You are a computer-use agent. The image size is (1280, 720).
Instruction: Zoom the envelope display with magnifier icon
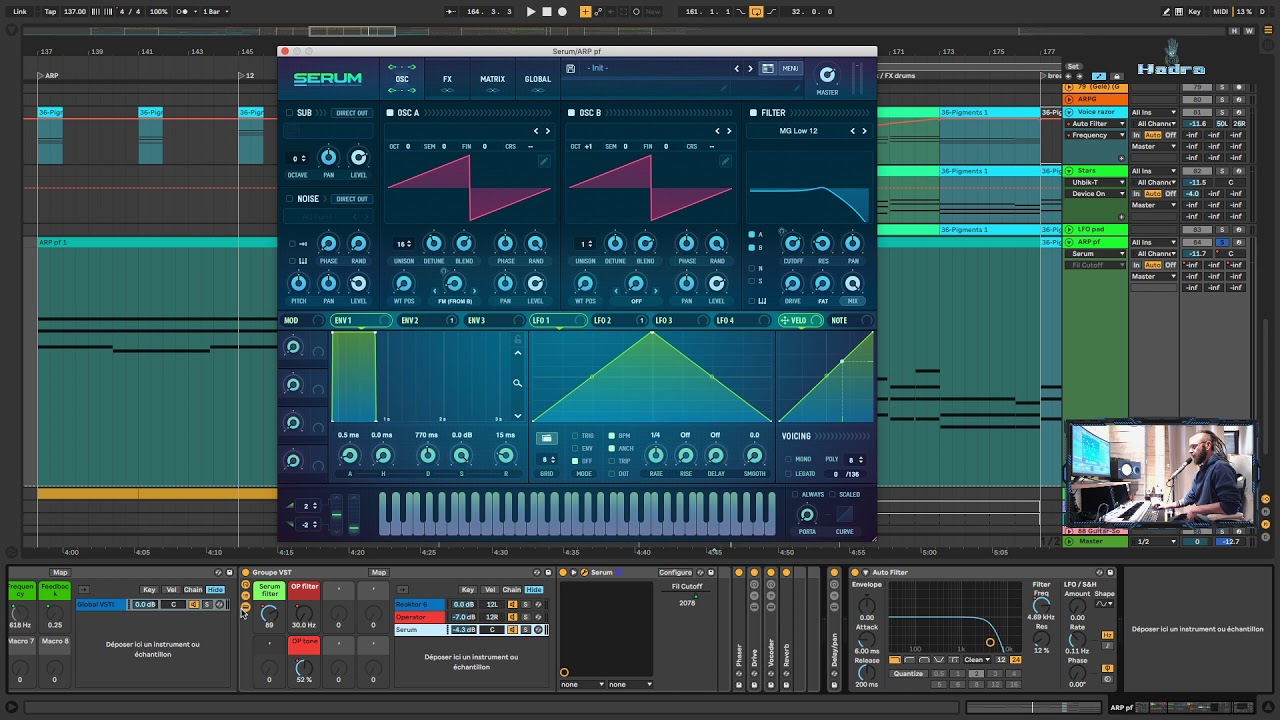[x=517, y=383]
